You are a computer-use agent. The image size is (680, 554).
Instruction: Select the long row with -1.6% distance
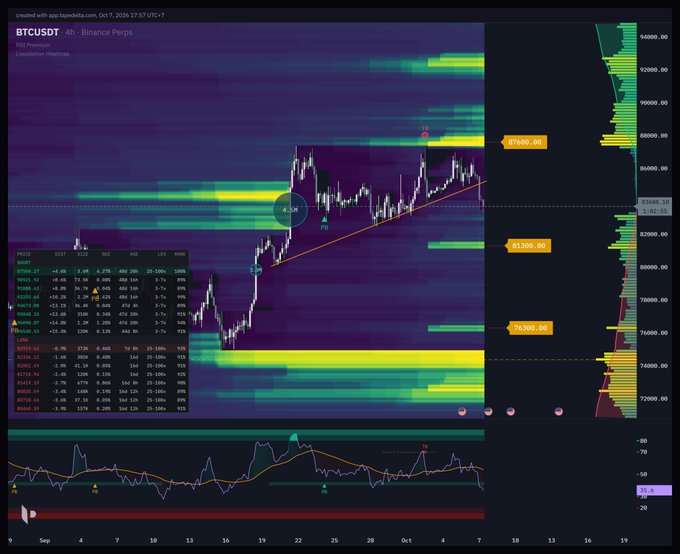click(101, 357)
